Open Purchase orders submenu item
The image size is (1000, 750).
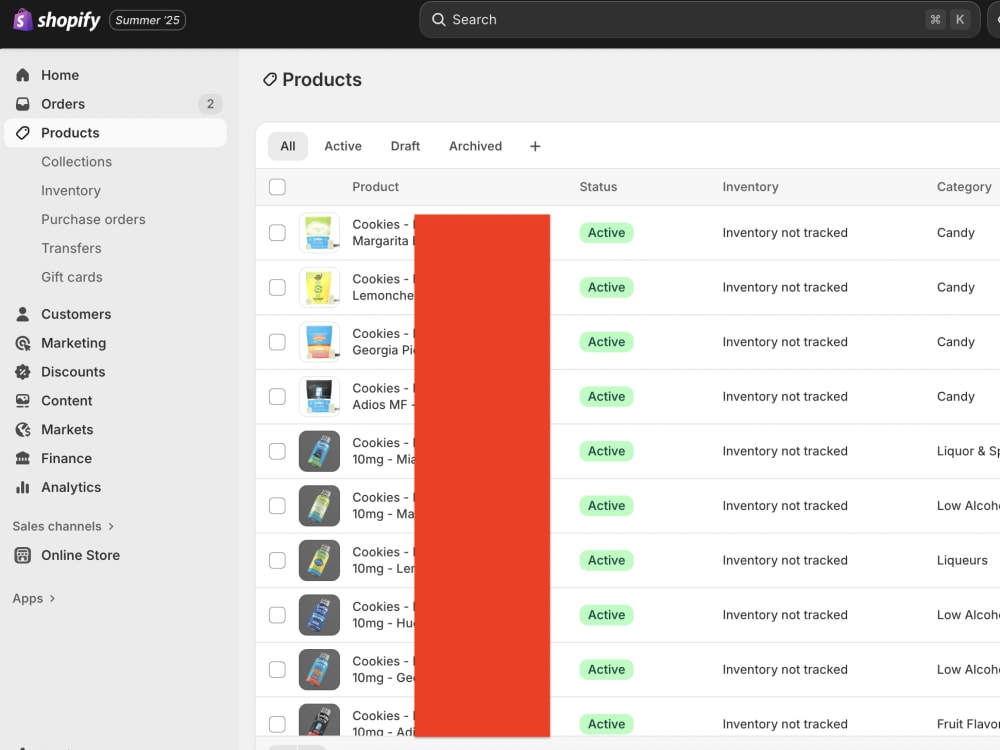[93, 219]
